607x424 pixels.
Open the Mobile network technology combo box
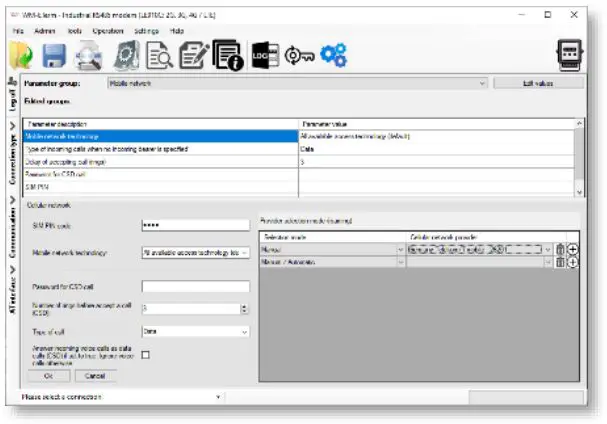[x=195, y=252]
